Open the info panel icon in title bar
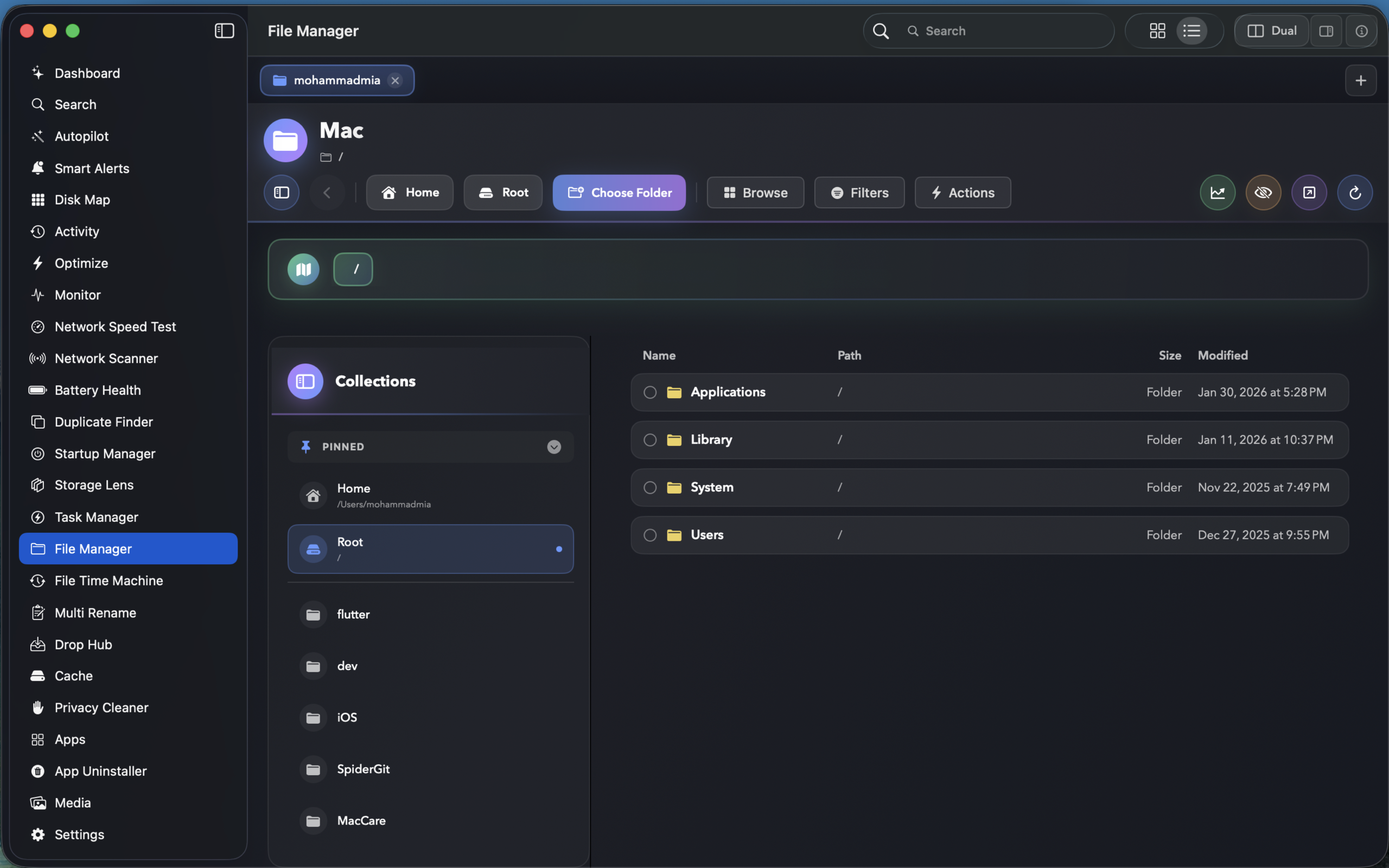This screenshot has height=868, width=1389. (1361, 31)
